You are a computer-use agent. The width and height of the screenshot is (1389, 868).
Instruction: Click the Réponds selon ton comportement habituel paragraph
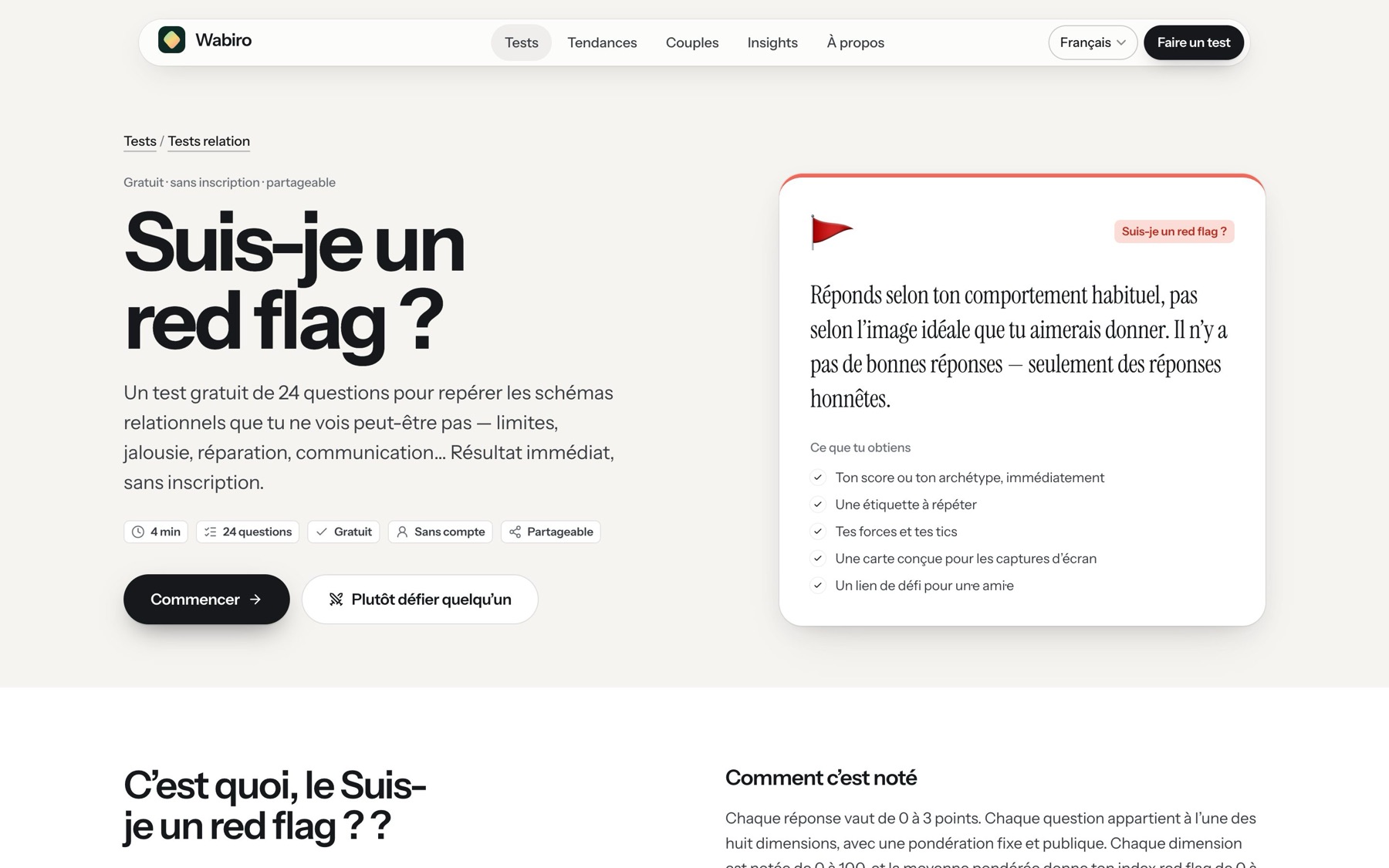coord(1019,347)
